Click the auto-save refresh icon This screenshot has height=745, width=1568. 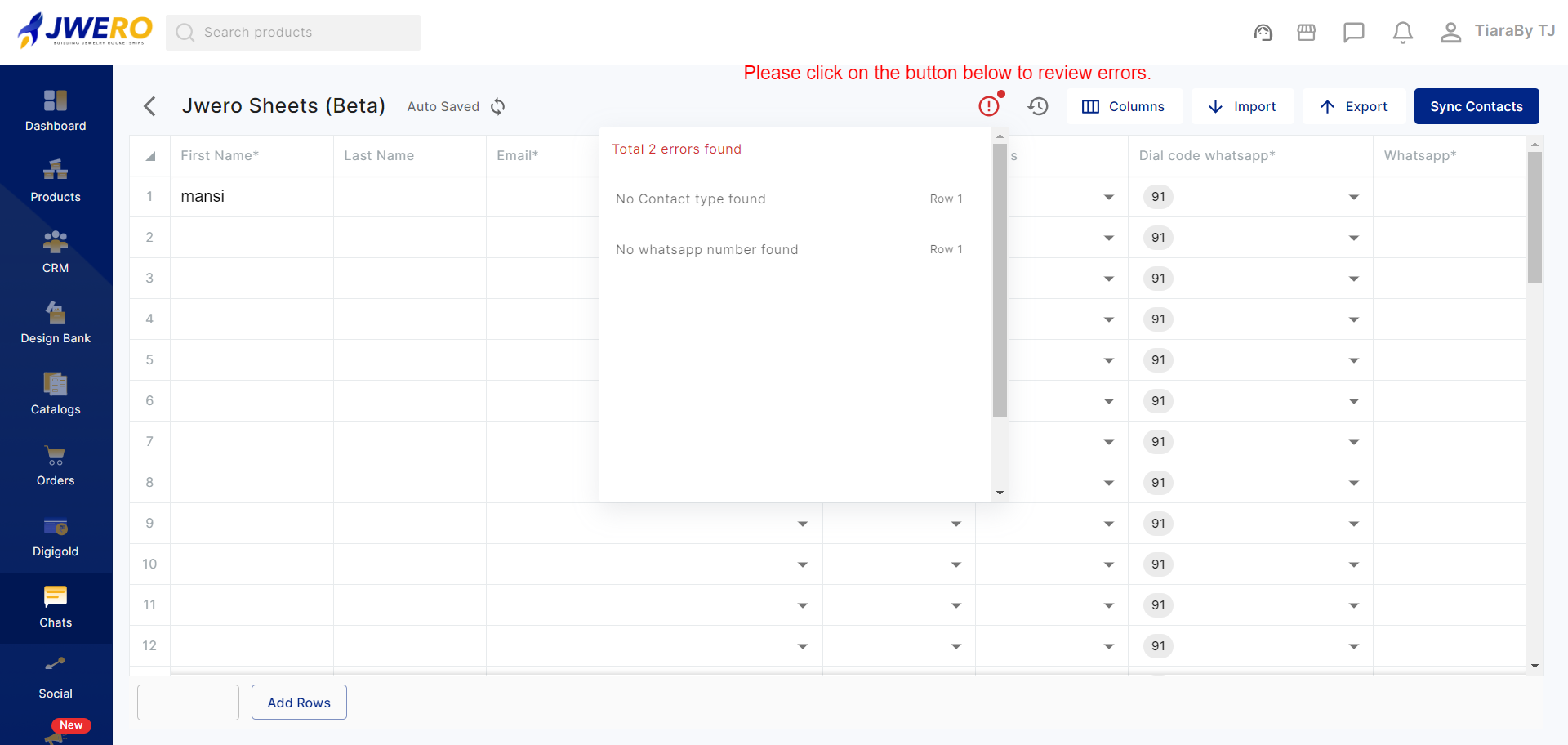498,107
